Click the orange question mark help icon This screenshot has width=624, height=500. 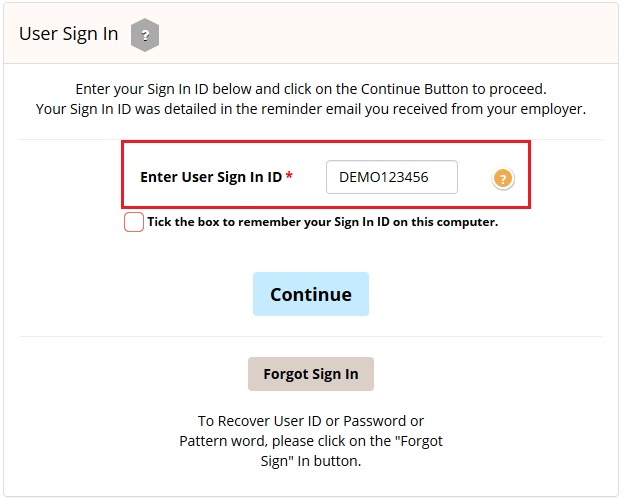point(503,178)
